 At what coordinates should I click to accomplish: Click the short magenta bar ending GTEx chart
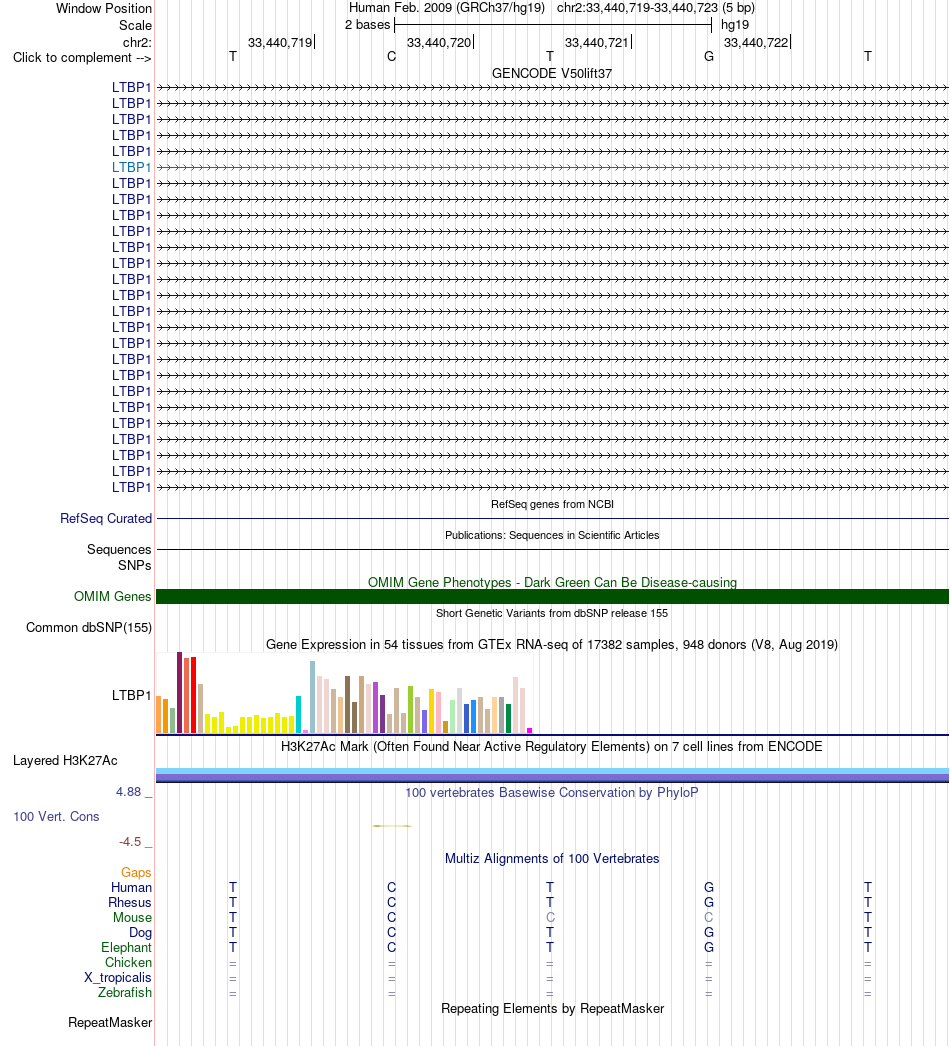530,730
